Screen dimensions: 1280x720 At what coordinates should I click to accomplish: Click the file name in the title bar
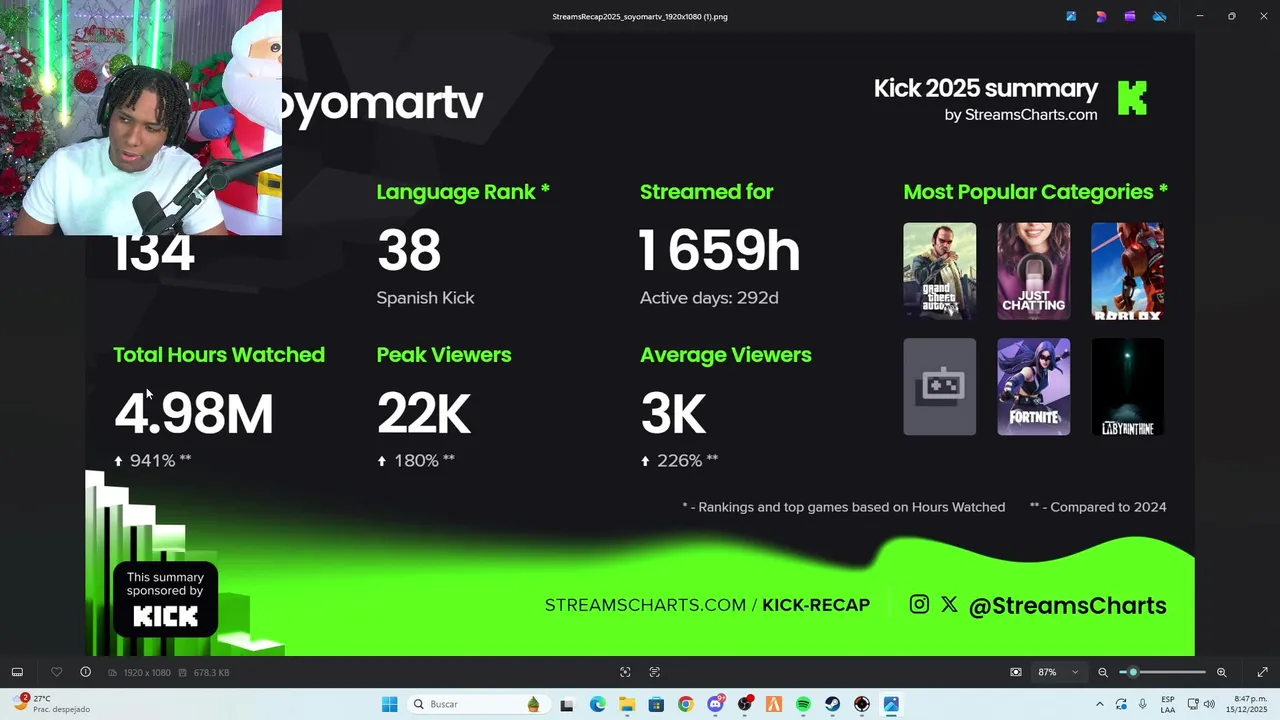[640, 16]
